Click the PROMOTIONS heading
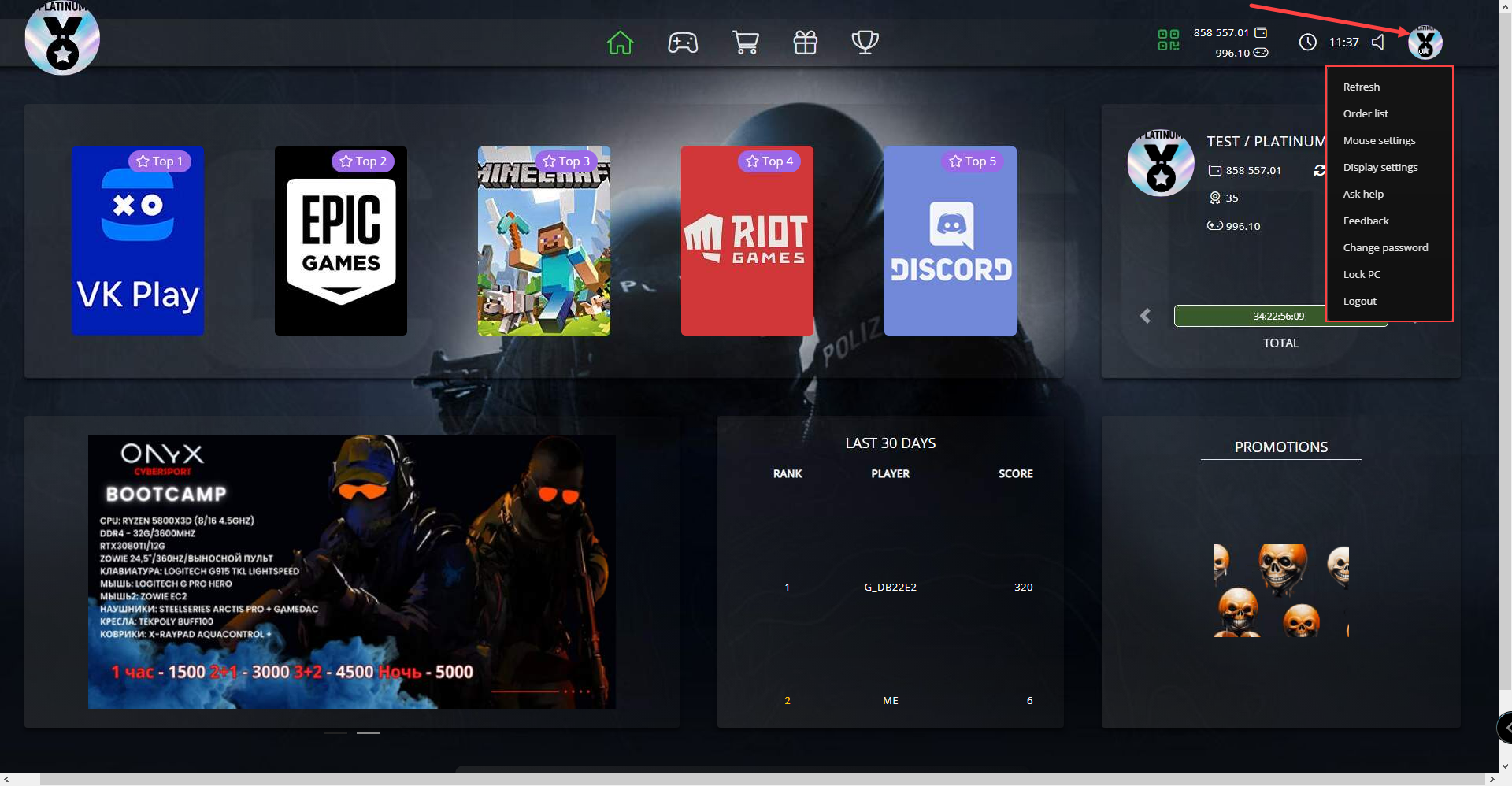1512x786 pixels. 1281,447
